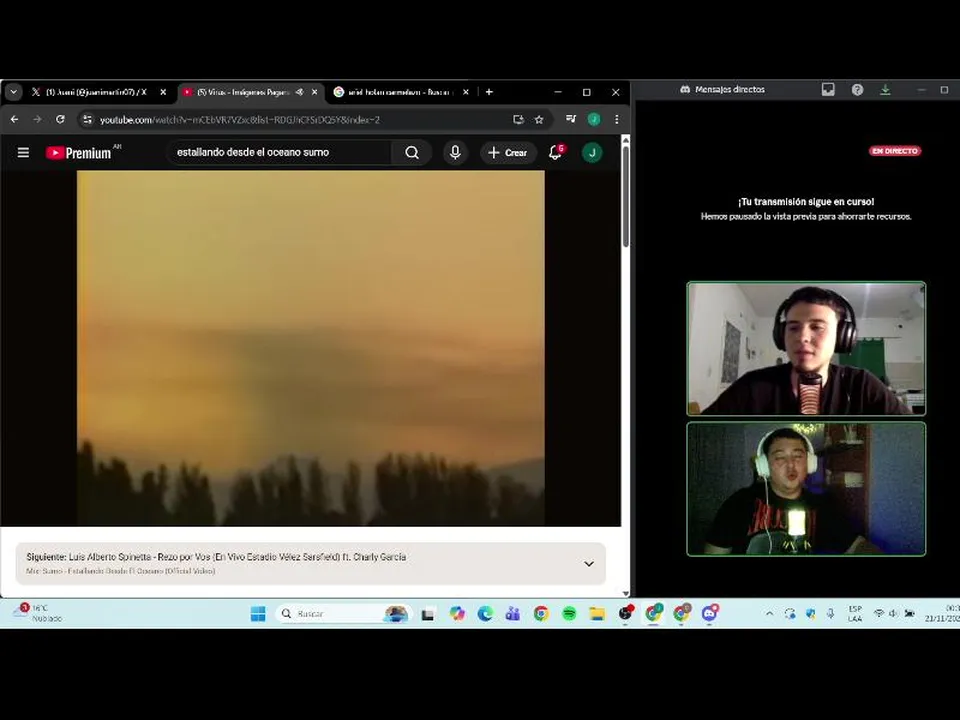This screenshot has width=960, height=720.
Task: Click the Discord download update icon
Action: point(885,89)
